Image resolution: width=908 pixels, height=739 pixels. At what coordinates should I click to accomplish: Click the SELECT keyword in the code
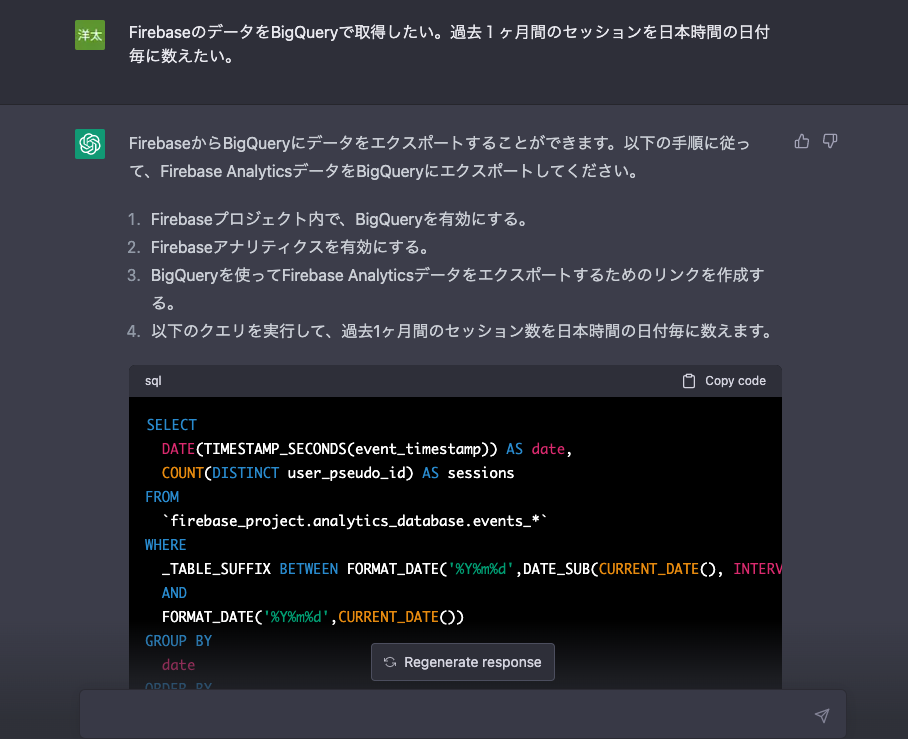coord(171,425)
